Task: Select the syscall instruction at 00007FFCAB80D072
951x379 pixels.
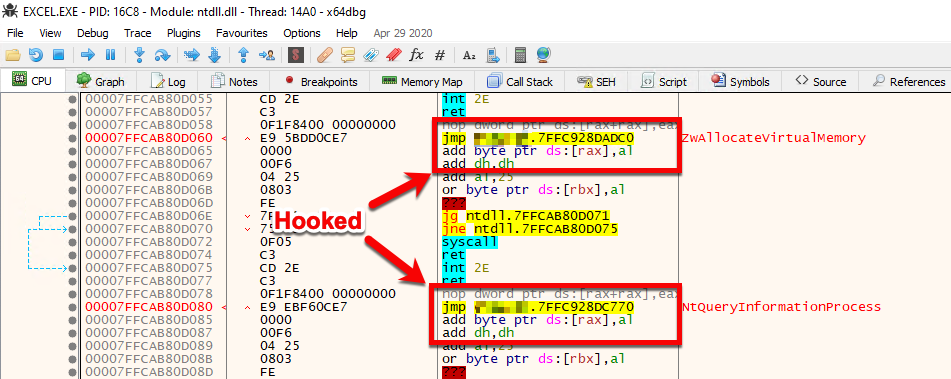Action: [x=470, y=242]
